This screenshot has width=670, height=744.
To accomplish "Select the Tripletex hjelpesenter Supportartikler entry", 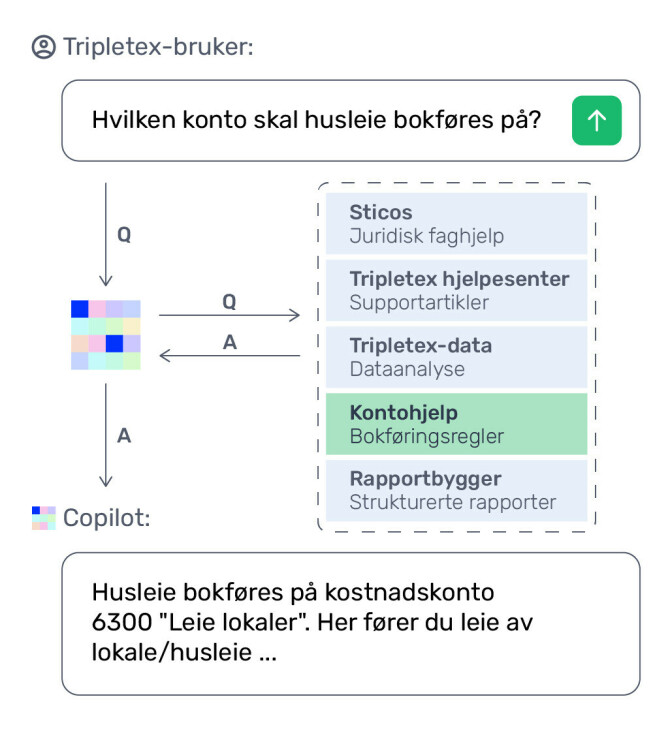I will [x=455, y=290].
